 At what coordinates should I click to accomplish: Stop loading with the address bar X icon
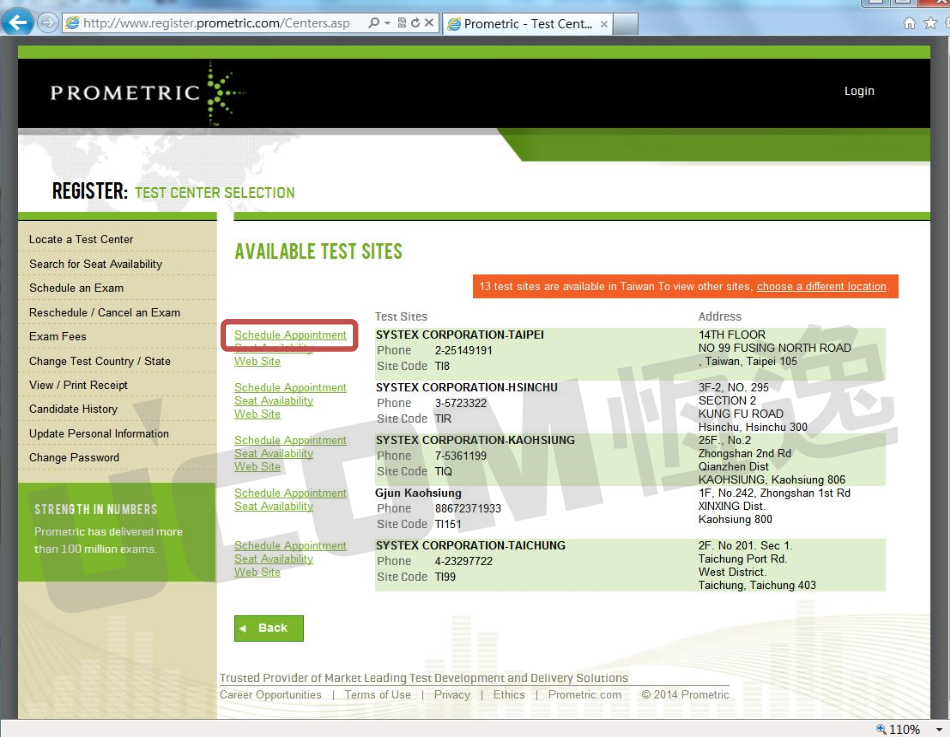(x=429, y=23)
